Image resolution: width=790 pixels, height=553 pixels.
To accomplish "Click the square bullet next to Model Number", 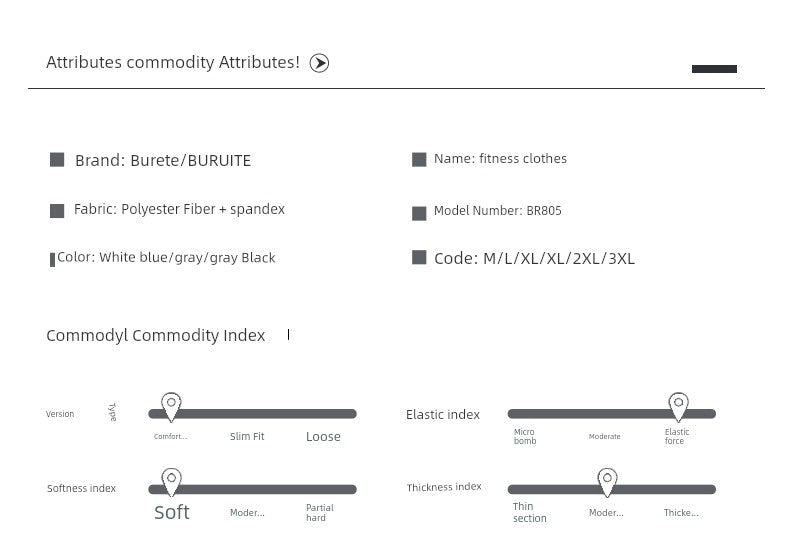I will coord(419,214).
